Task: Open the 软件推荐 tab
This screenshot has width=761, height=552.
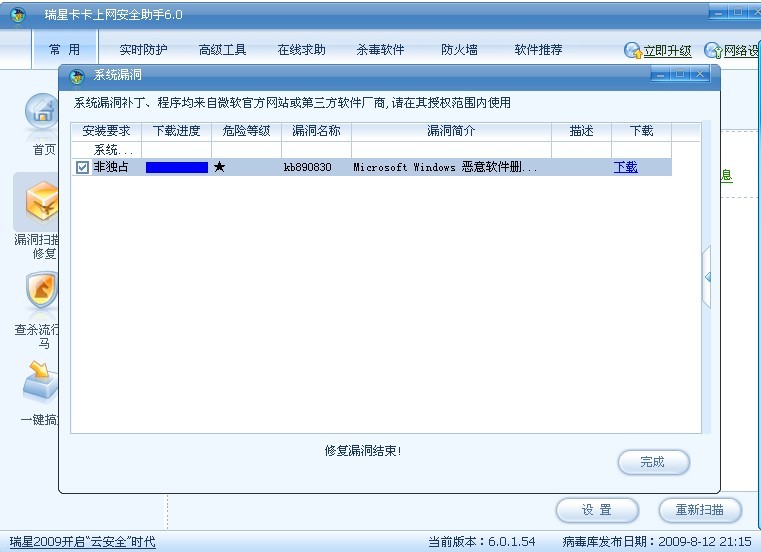Action: (x=538, y=50)
